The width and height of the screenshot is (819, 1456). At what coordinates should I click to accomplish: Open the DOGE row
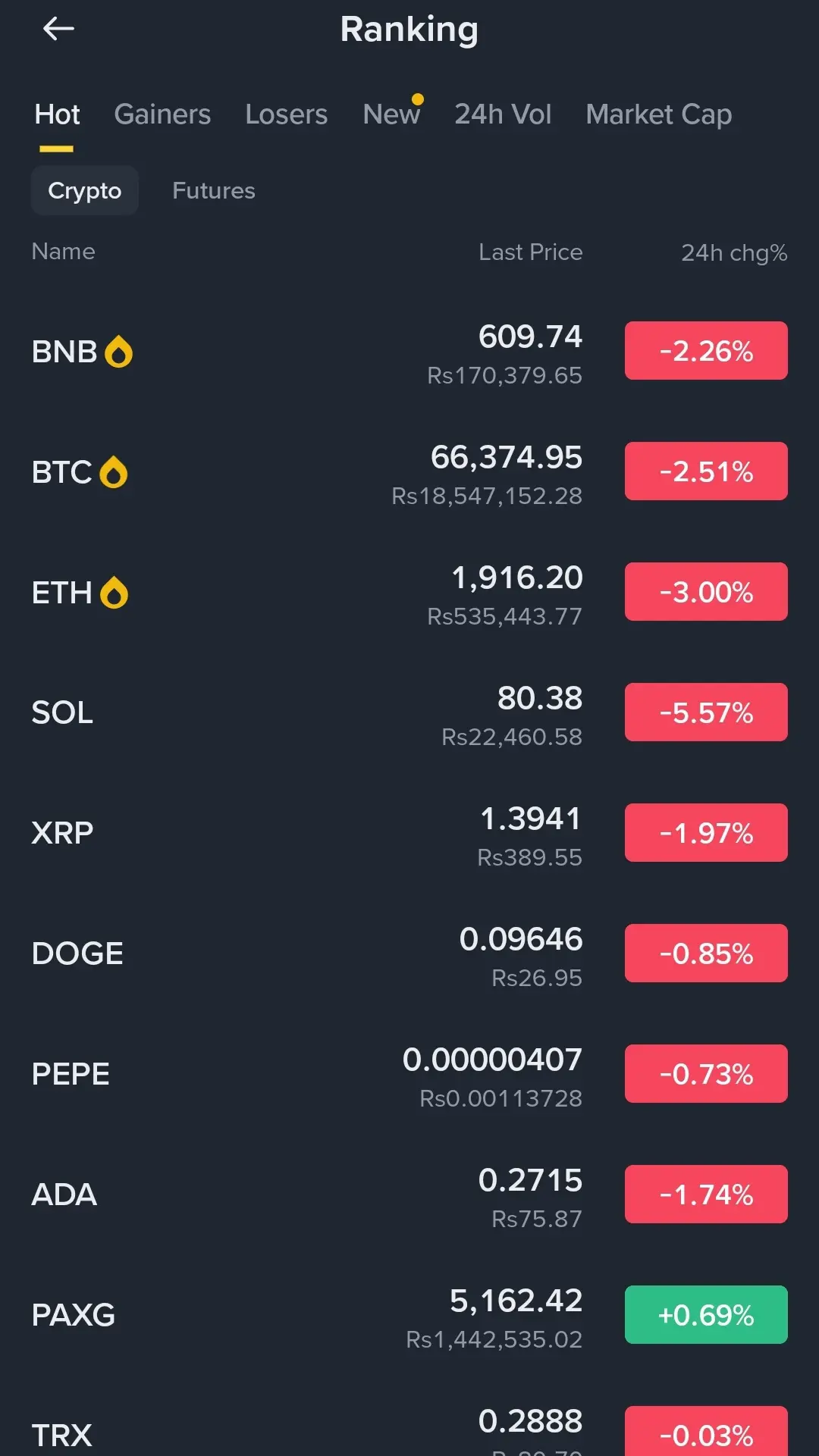(x=409, y=953)
